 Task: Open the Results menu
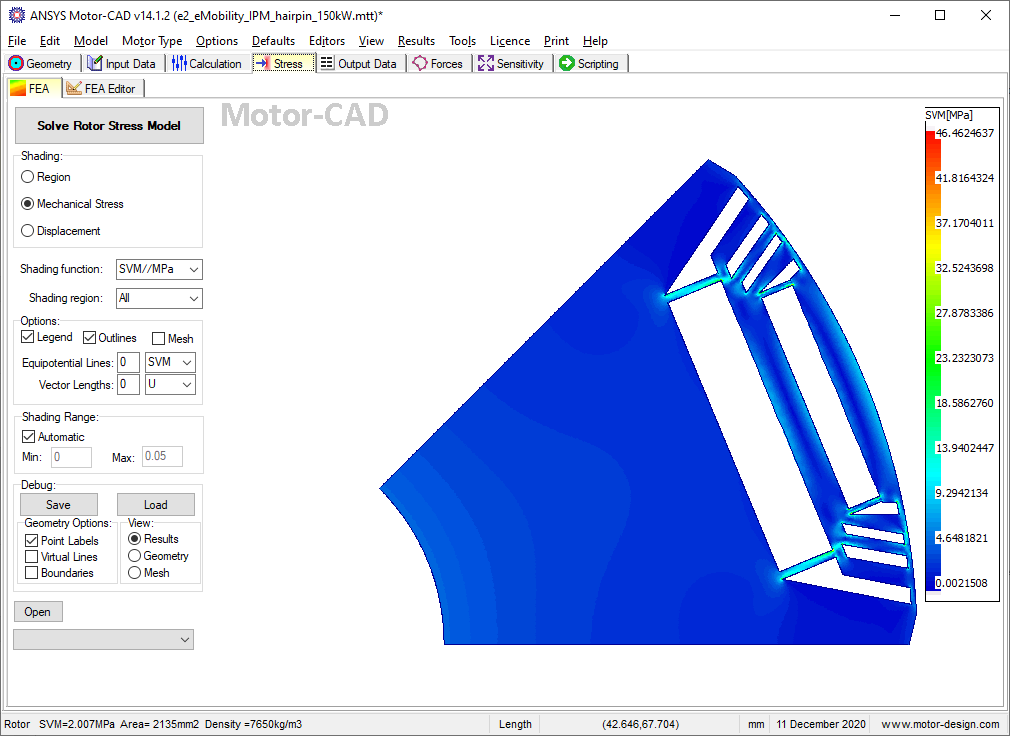tap(416, 41)
